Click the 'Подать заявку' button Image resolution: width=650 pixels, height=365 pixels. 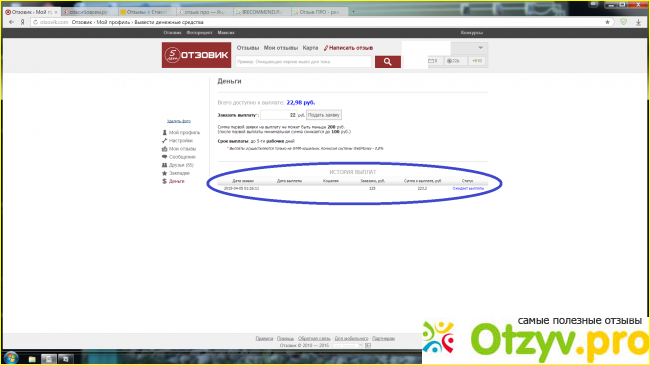pyautogui.click(x=324, y=115)
